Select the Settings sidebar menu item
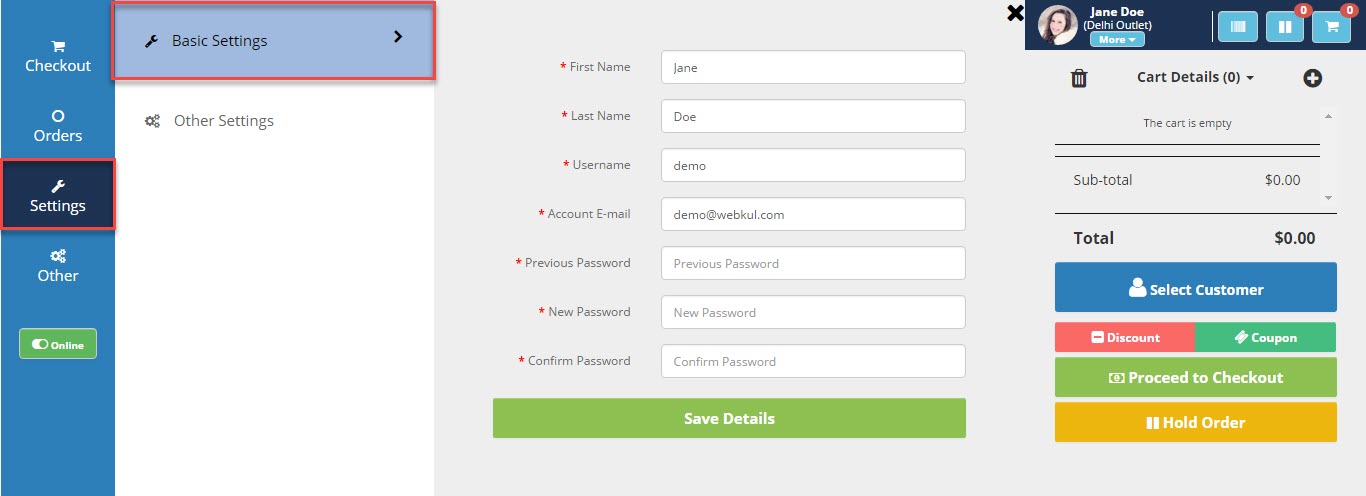Viewport: 1366px width, 496px height. [58, 196]
